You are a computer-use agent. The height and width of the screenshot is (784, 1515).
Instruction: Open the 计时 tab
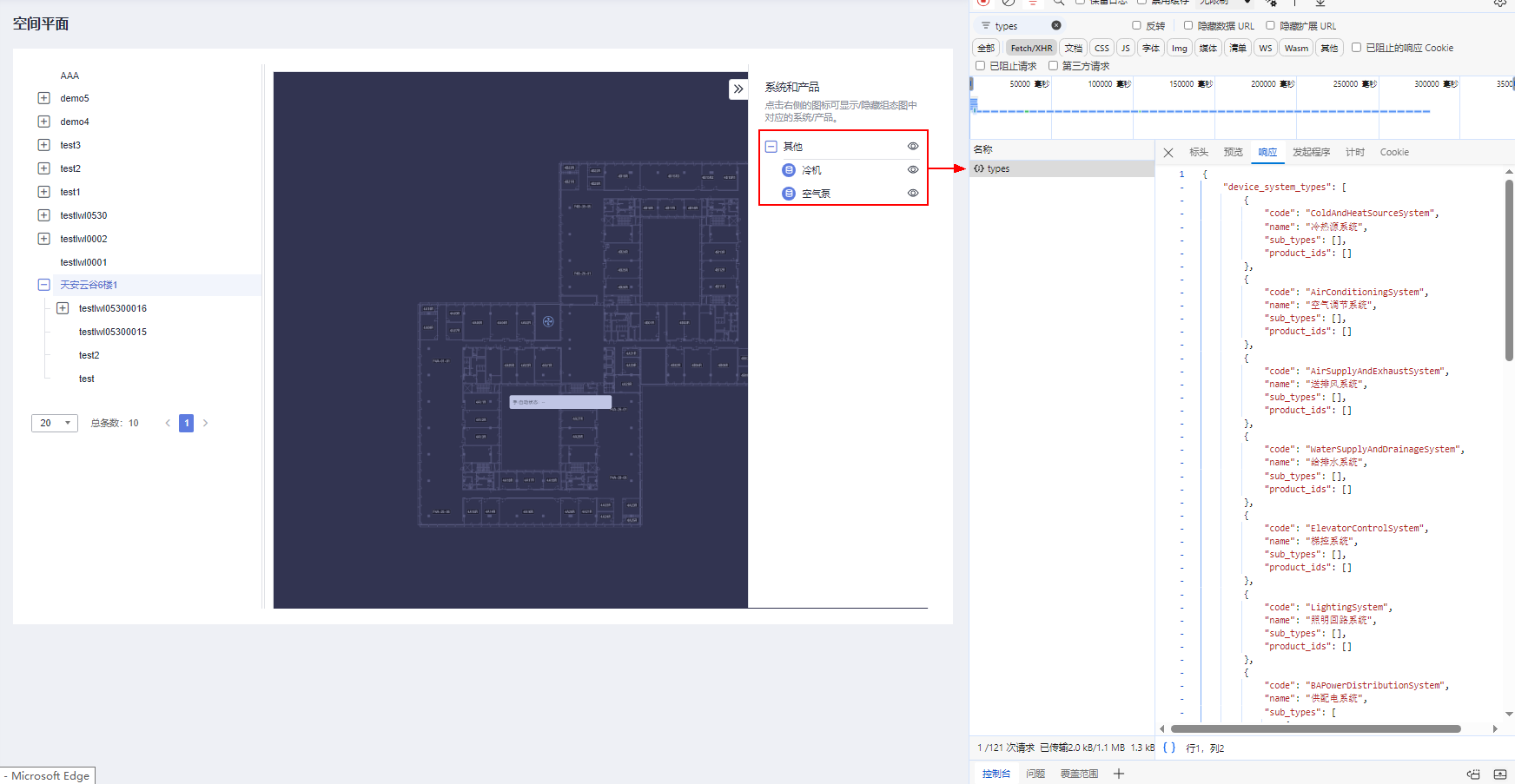(x=1355, y=152)
